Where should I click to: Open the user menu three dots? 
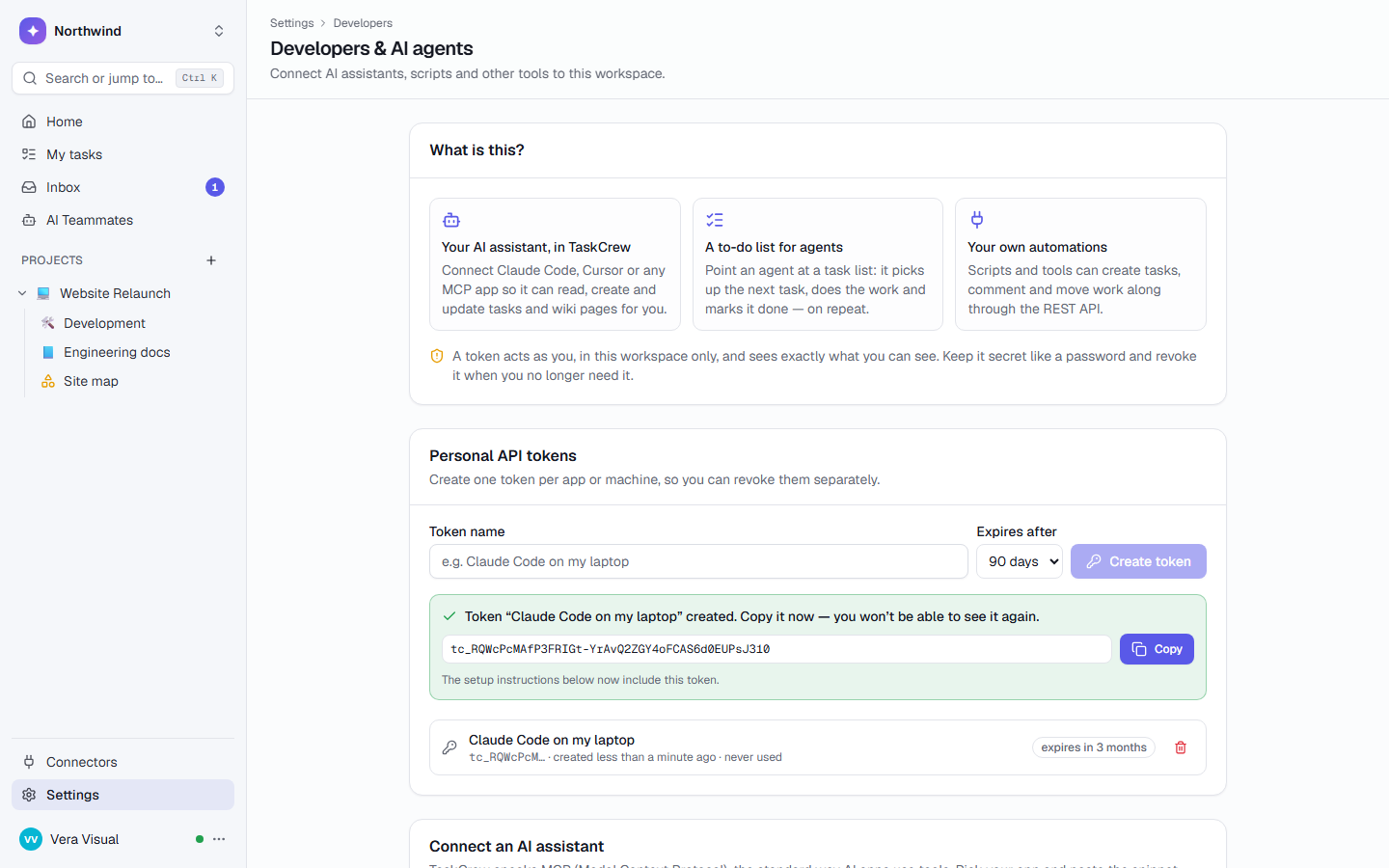pos(219,839)
